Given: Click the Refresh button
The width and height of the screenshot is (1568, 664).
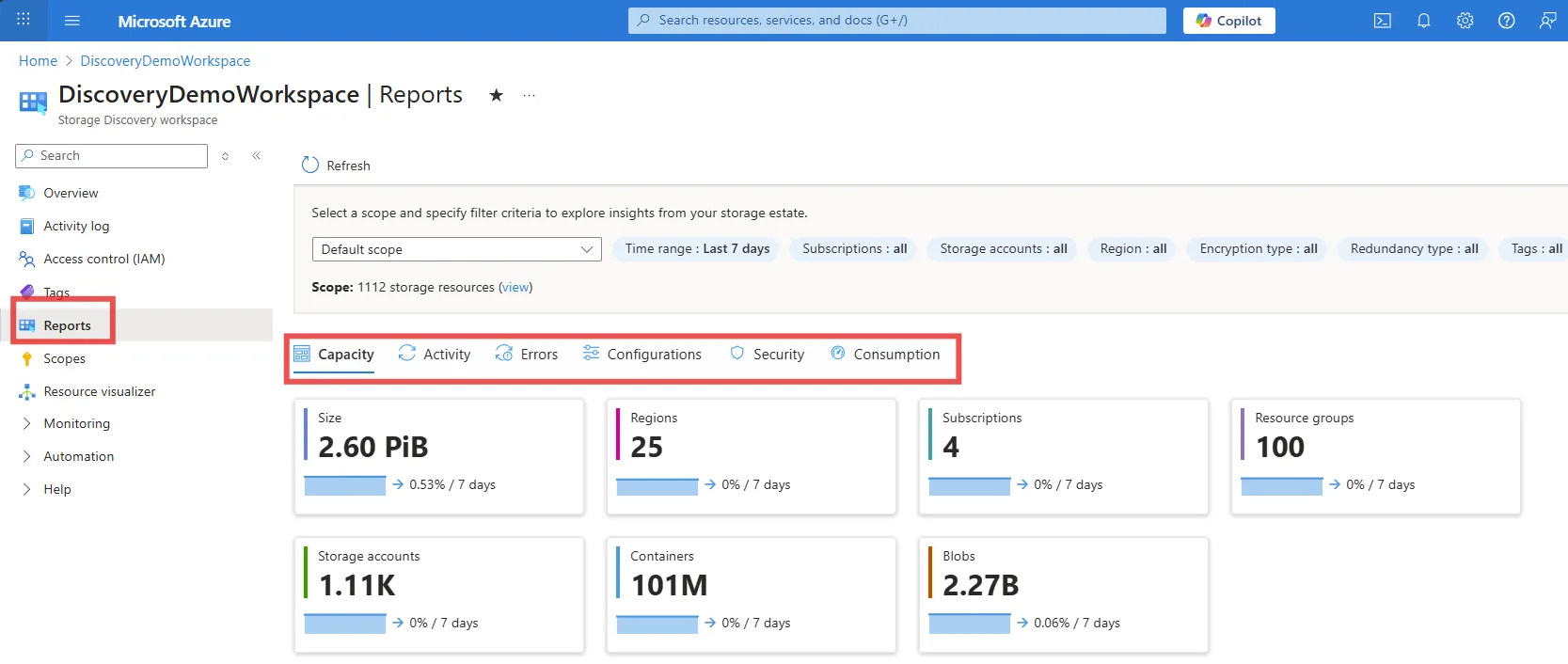Looking at the screenshot, I should [x=336, y=166].
